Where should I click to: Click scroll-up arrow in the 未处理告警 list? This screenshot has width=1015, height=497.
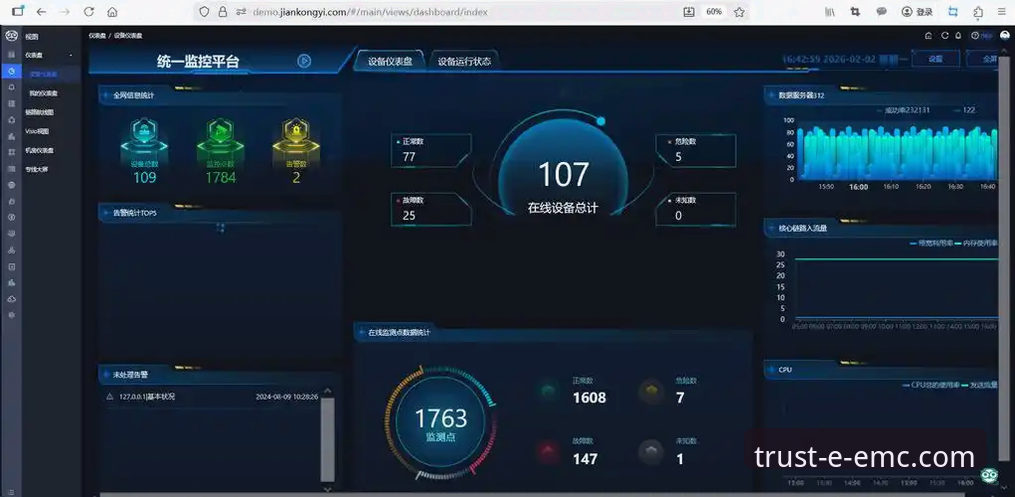(x=327, y=391)
